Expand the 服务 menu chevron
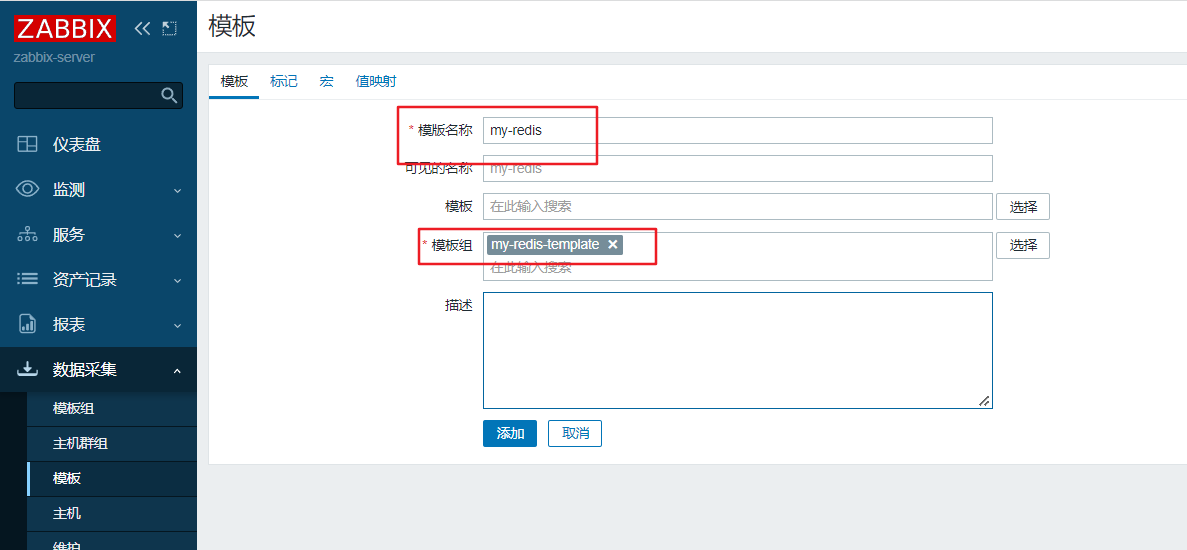The width and height of the screenshot is (1187, 550). [177, 235]
